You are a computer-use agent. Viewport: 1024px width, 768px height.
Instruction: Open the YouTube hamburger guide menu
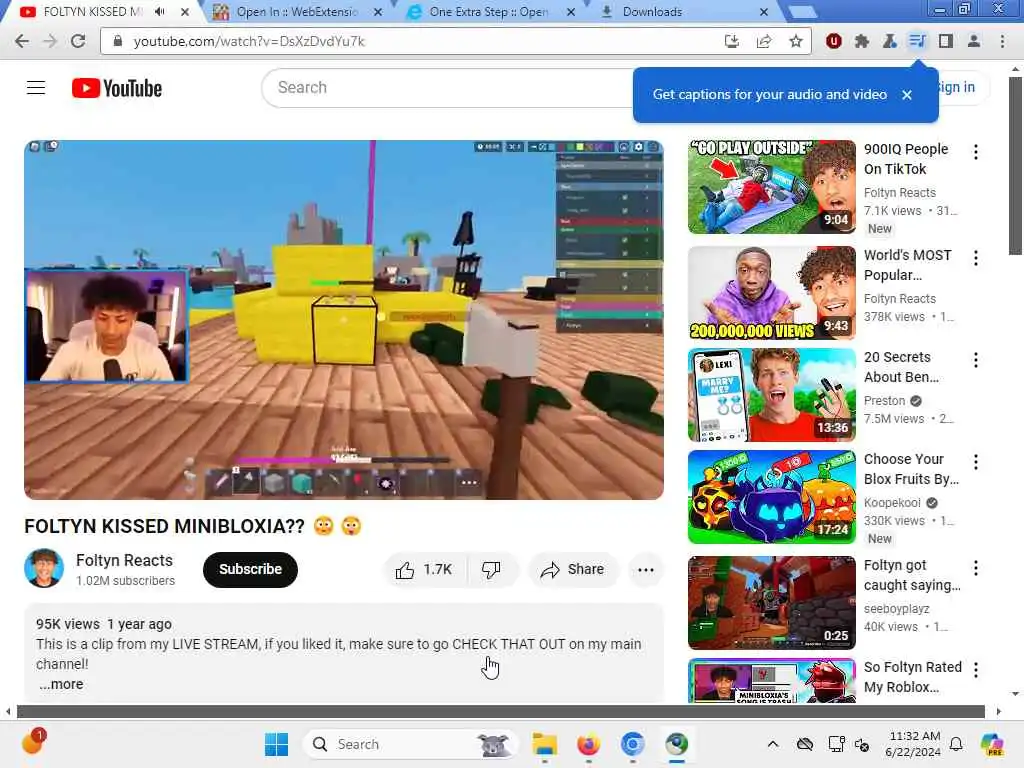click(36, 88)
